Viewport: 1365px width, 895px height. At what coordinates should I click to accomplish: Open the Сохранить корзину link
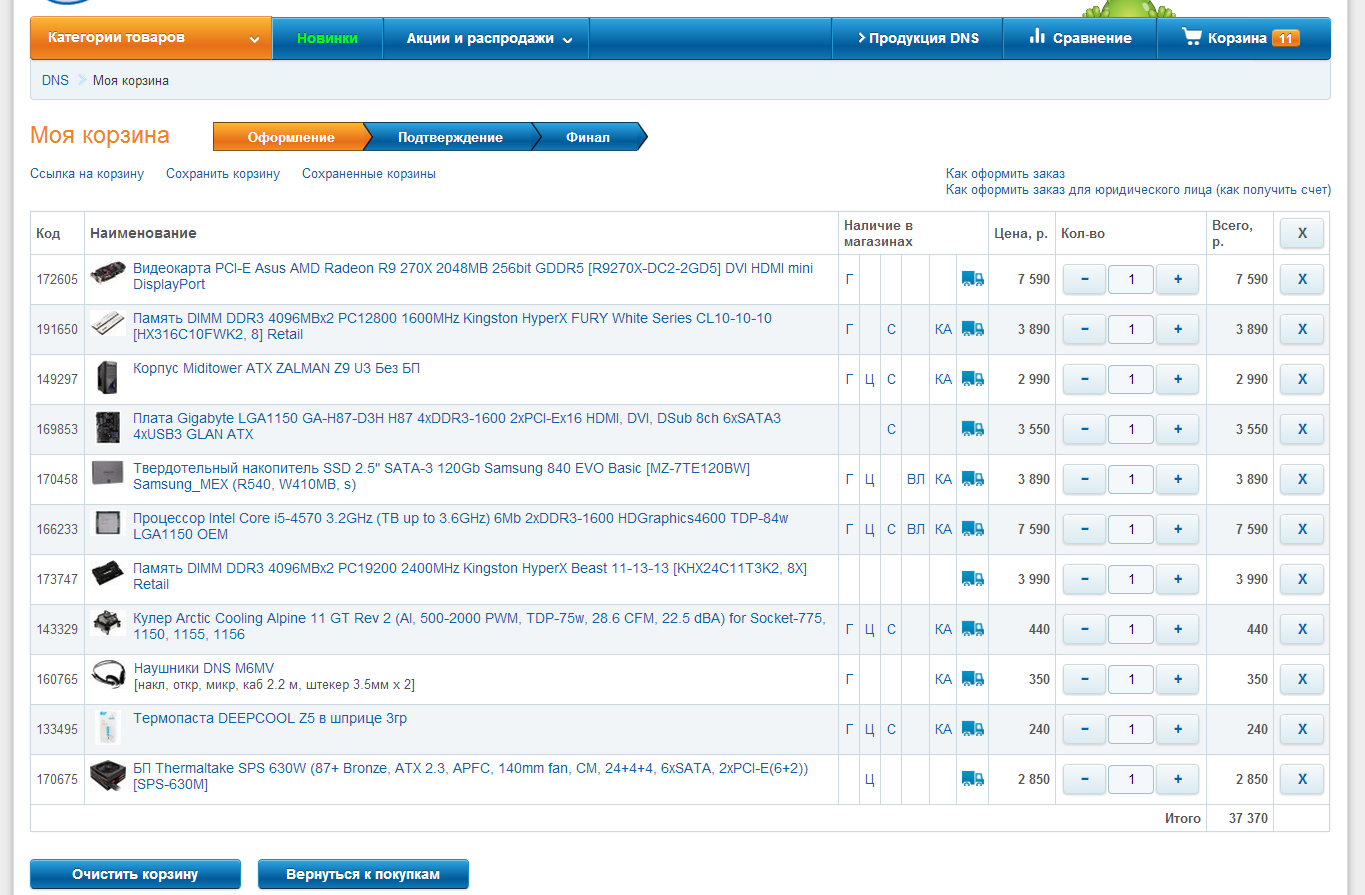point(223,174)
